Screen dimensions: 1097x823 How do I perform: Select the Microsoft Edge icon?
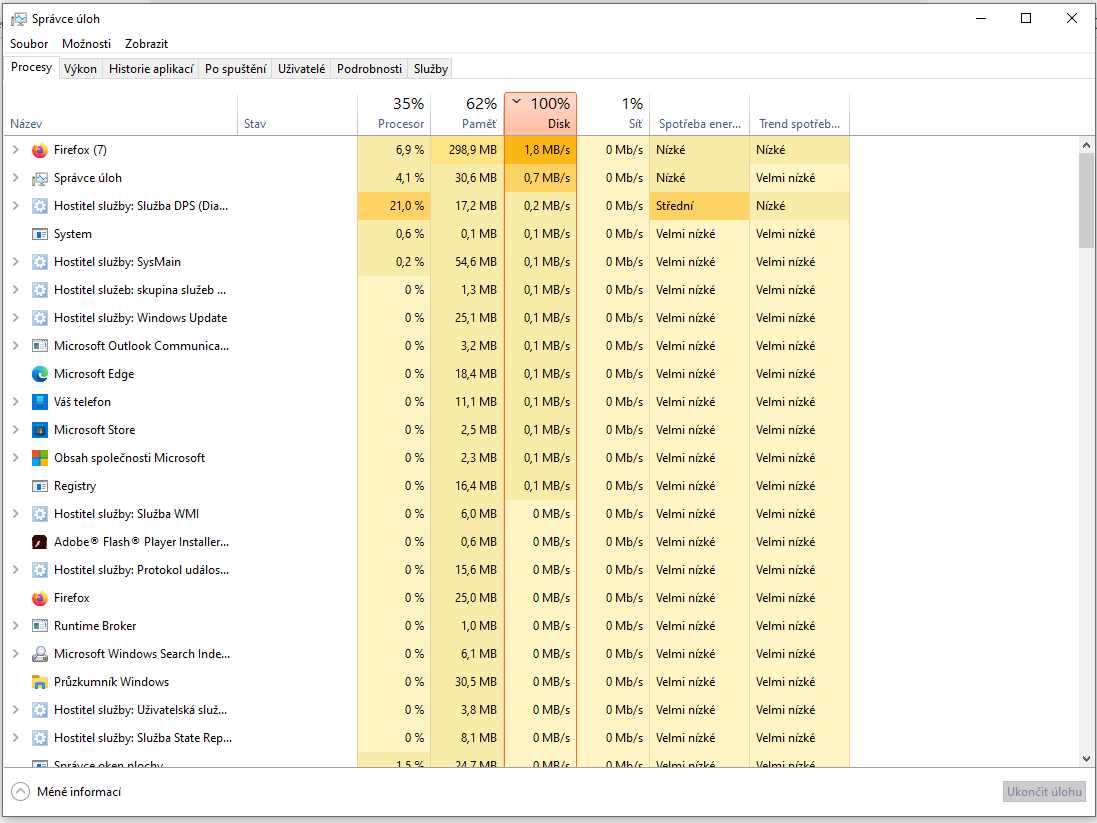click(39, 374)
